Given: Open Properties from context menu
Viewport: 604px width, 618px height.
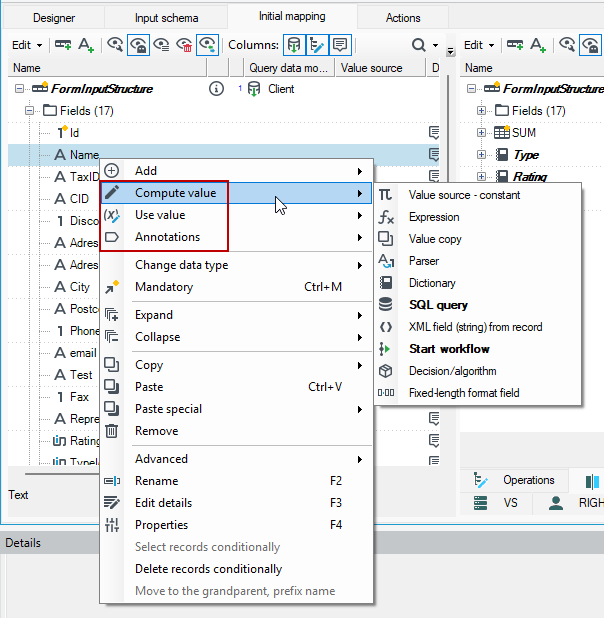Looking at the screenshot, I should (236, 525).
